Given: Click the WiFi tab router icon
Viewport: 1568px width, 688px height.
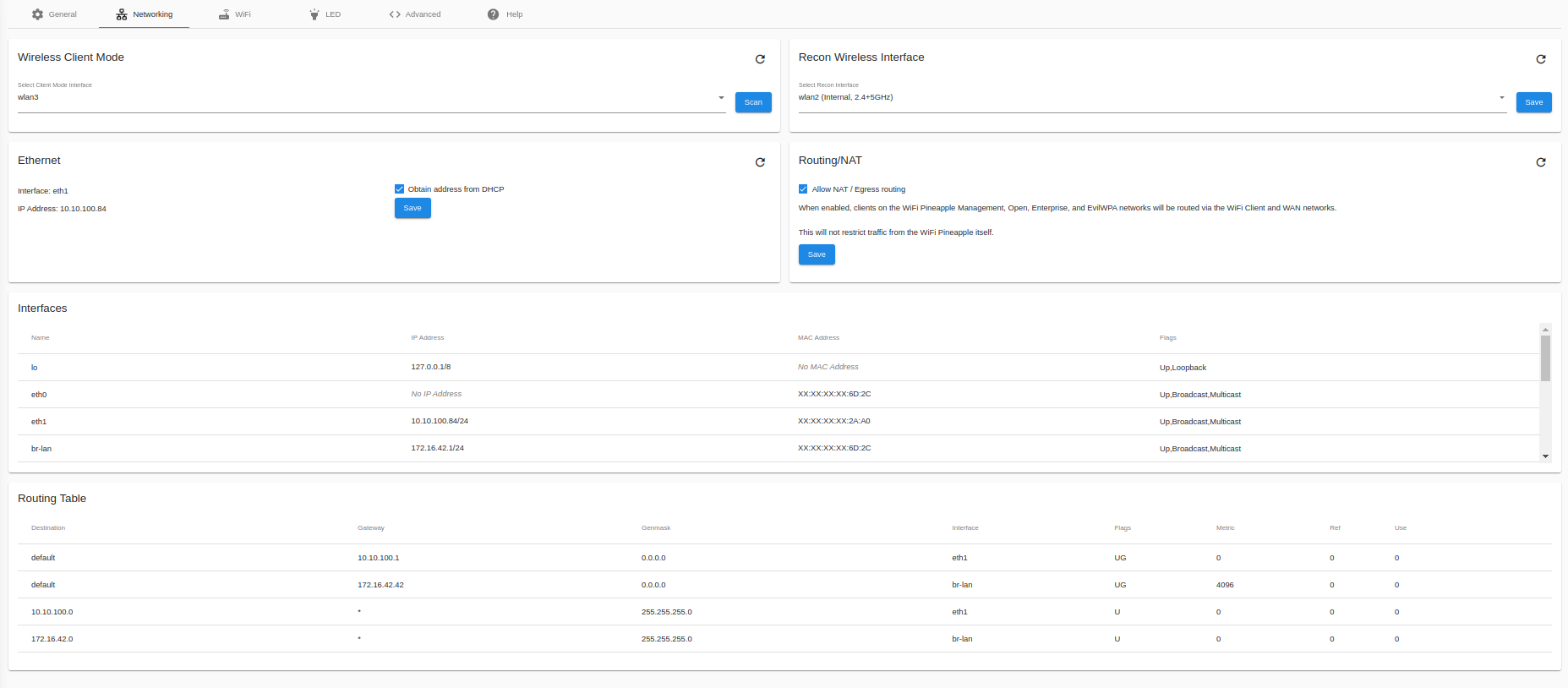Looking at the screenshot, I should (x=224, y=14).
